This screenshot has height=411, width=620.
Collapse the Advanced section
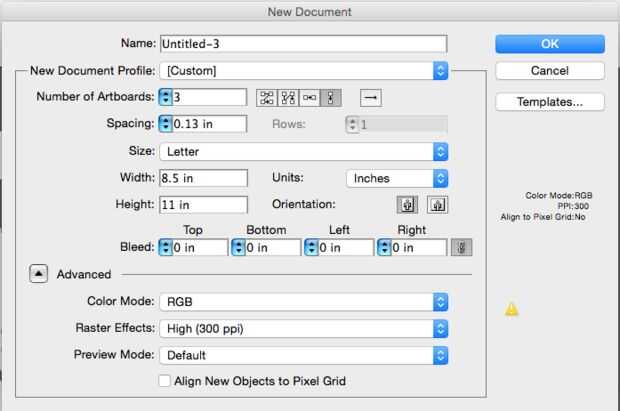pyautogui.click(x=38, y=274)
